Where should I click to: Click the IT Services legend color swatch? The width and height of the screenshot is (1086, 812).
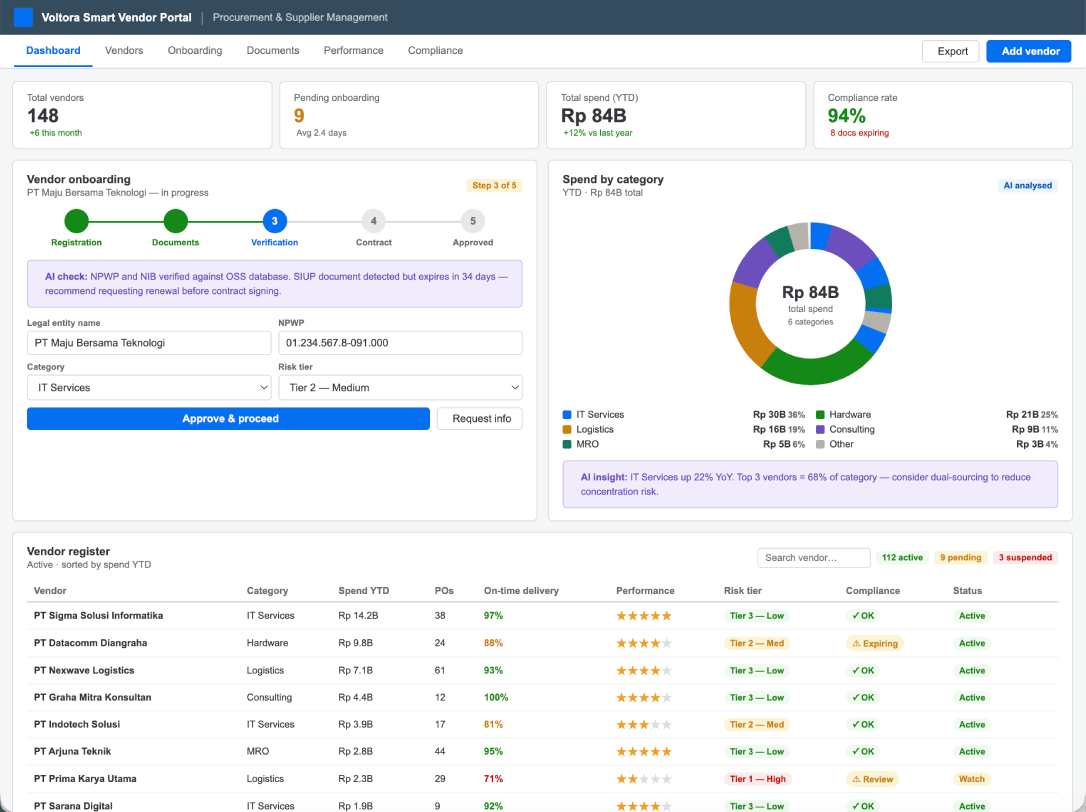[x=567, y=415]
